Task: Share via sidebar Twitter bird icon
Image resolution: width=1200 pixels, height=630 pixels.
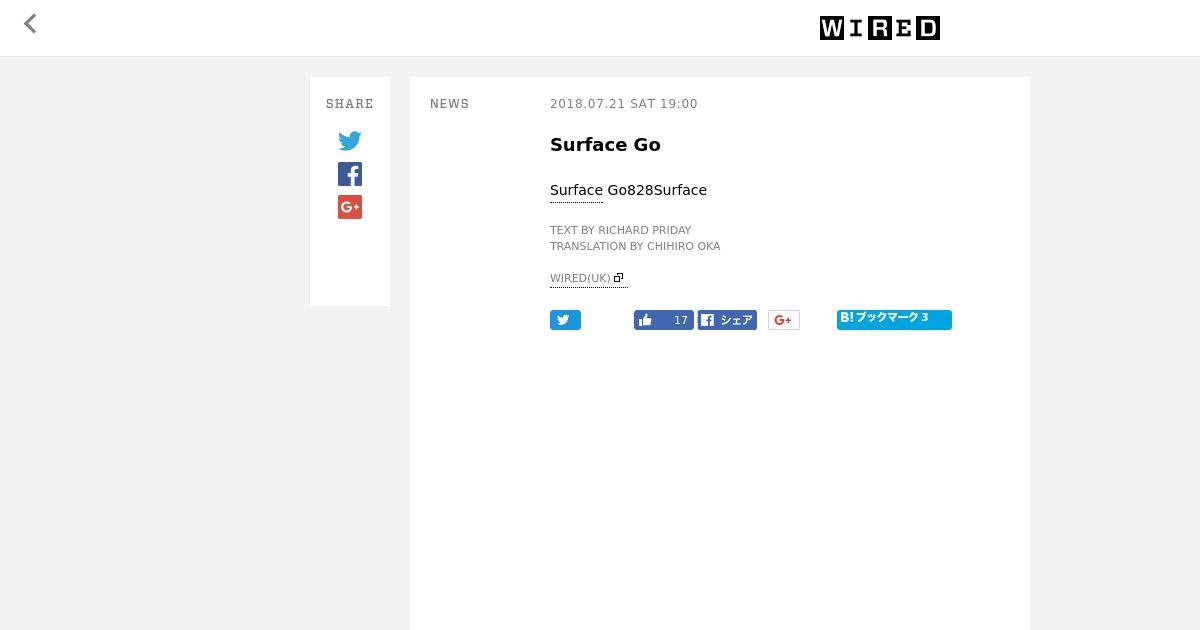Action: tap(350, 141)
